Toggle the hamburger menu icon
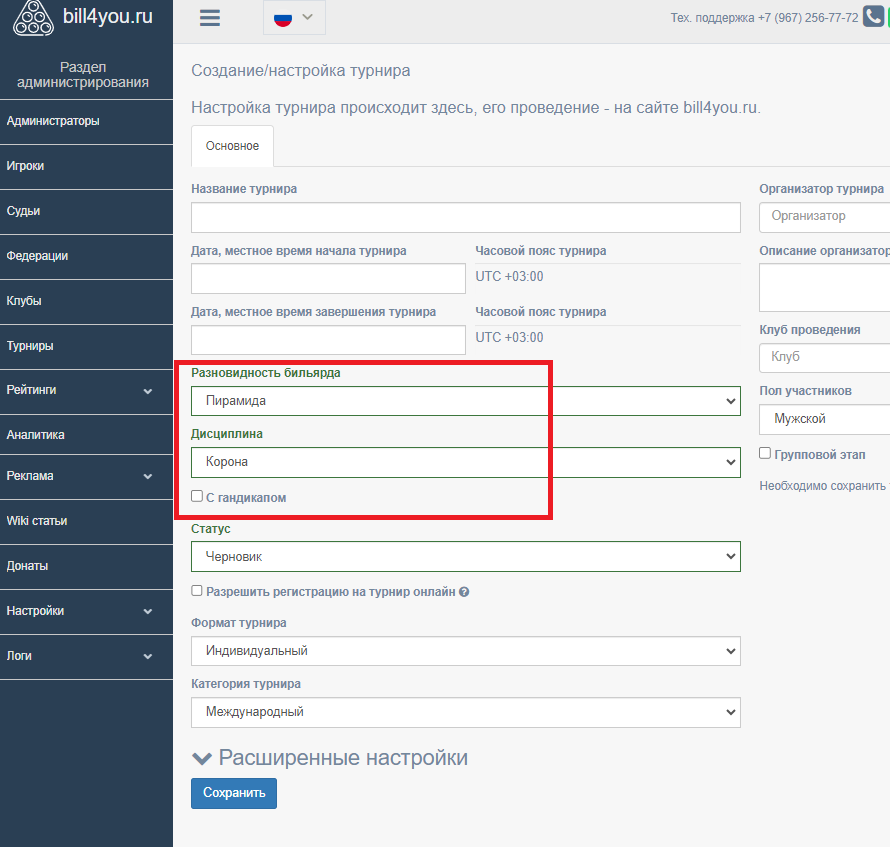 [x=210, y=18]
